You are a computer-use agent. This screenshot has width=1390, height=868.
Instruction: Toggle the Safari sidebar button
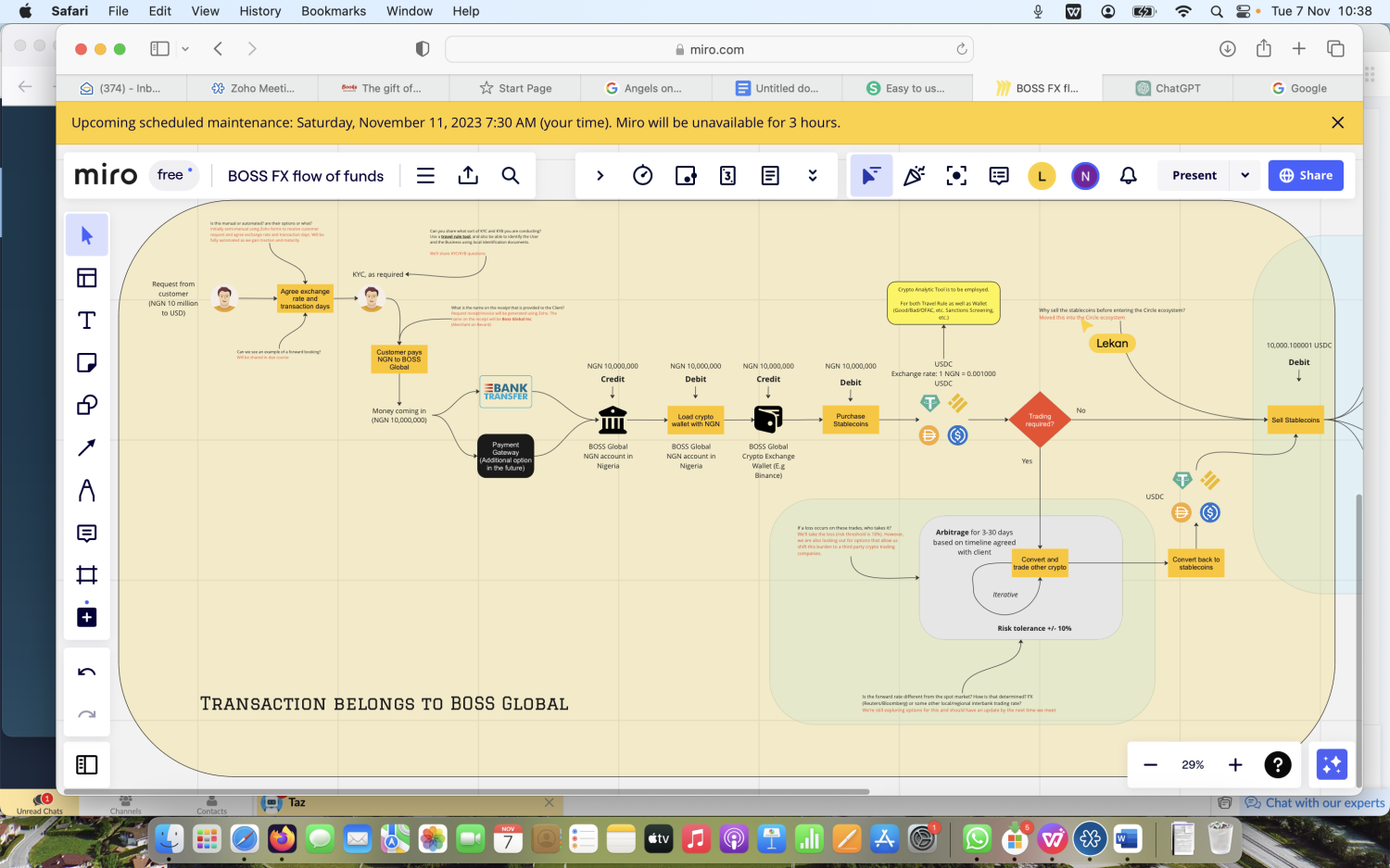tap(159, 49)
